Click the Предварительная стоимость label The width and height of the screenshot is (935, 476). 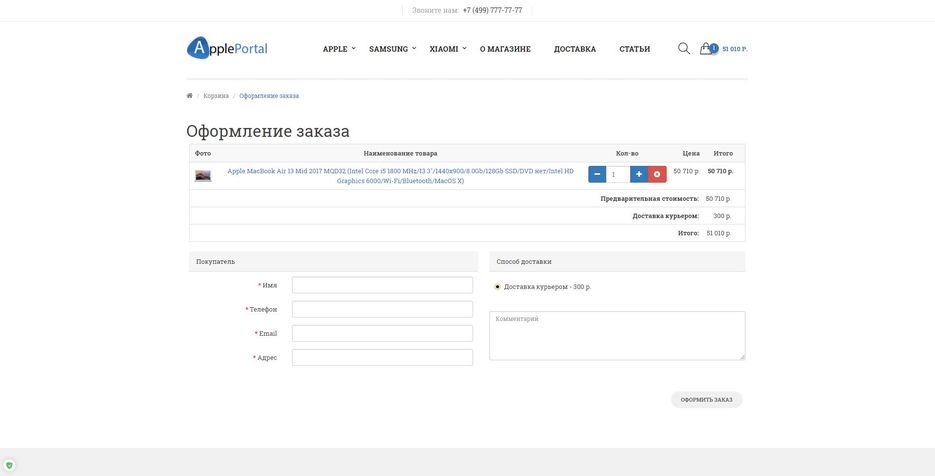click(x=649, y=199)
